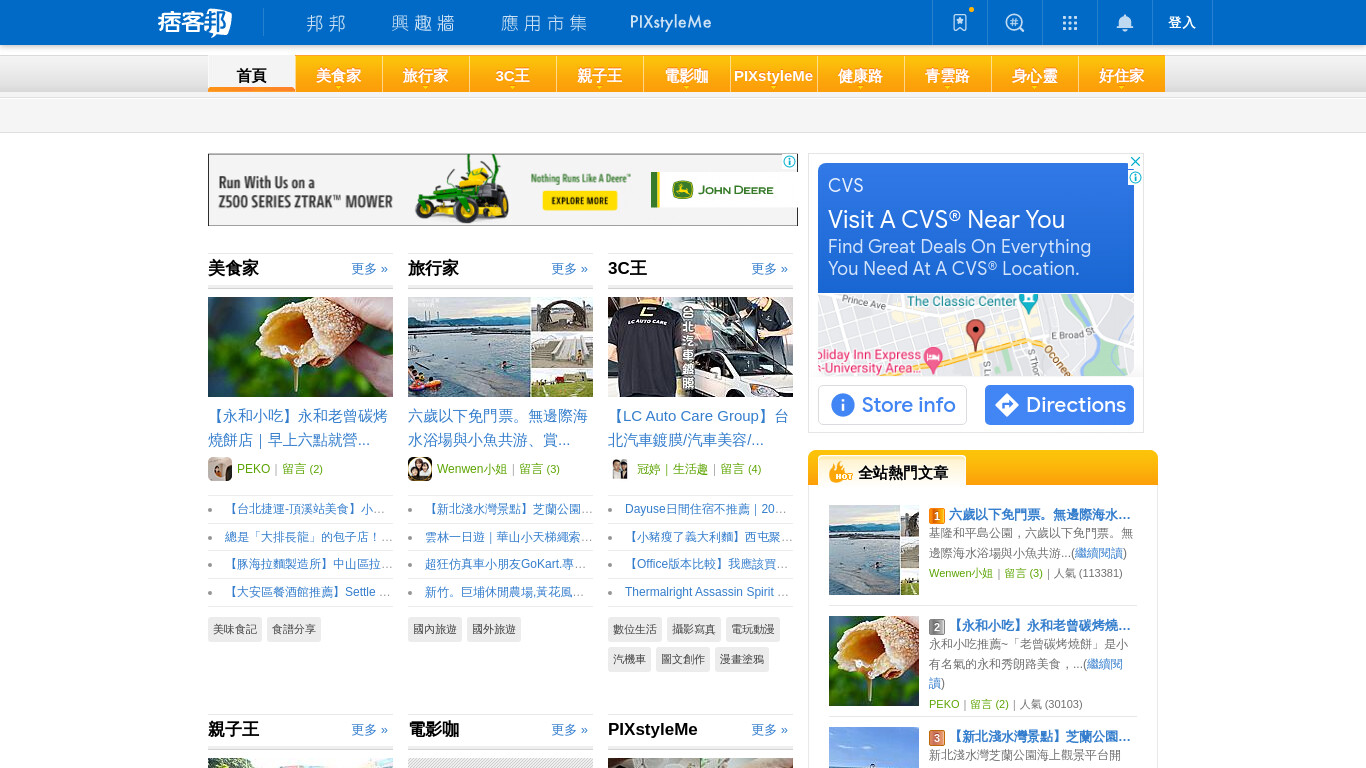Screen dimensions: 1366x768
Task: Open hot article #2 pastry thumbnail
Action: pyautogui.click(x=874, y=661)
